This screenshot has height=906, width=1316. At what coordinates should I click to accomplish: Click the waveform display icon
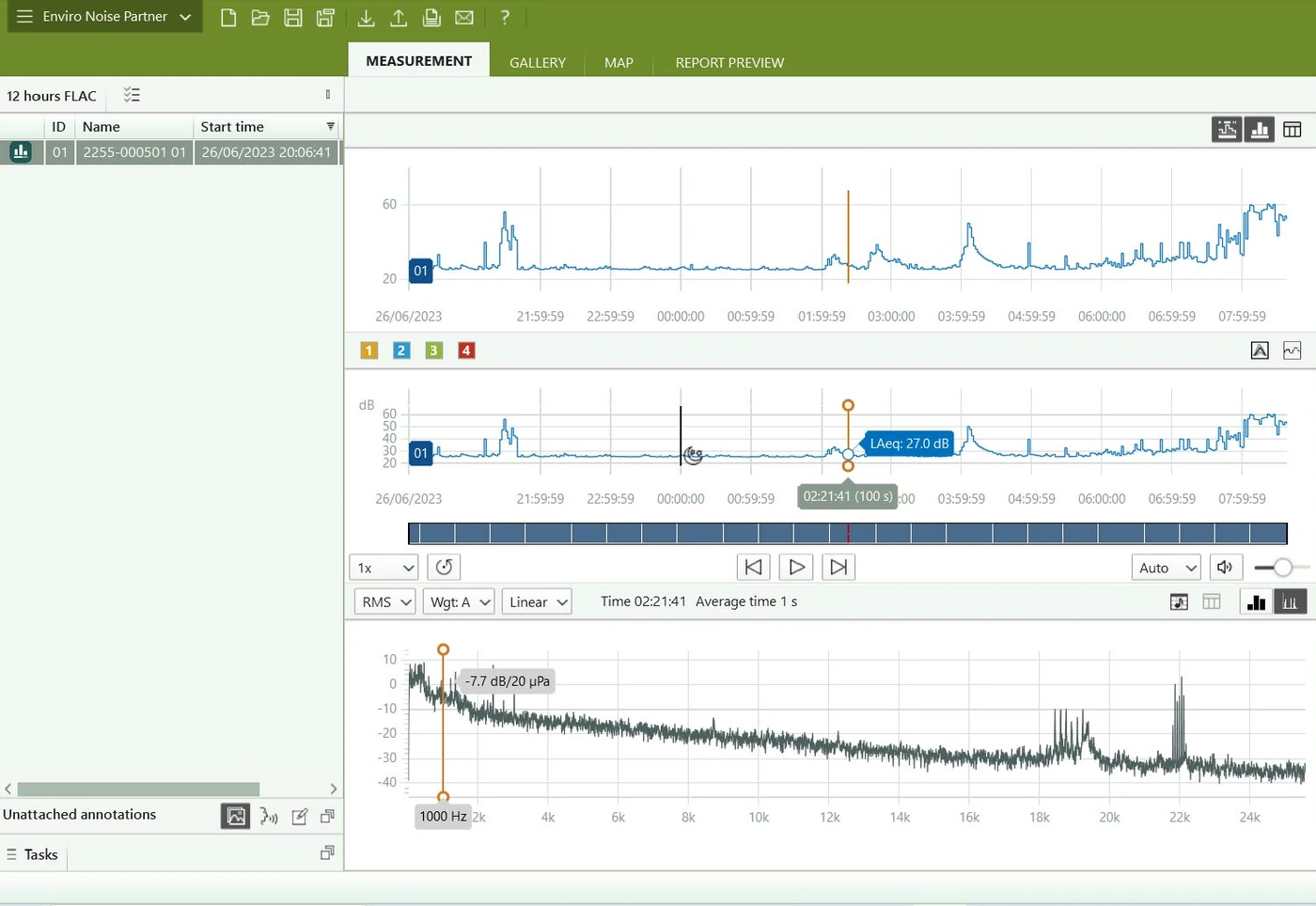[1292, 351]
